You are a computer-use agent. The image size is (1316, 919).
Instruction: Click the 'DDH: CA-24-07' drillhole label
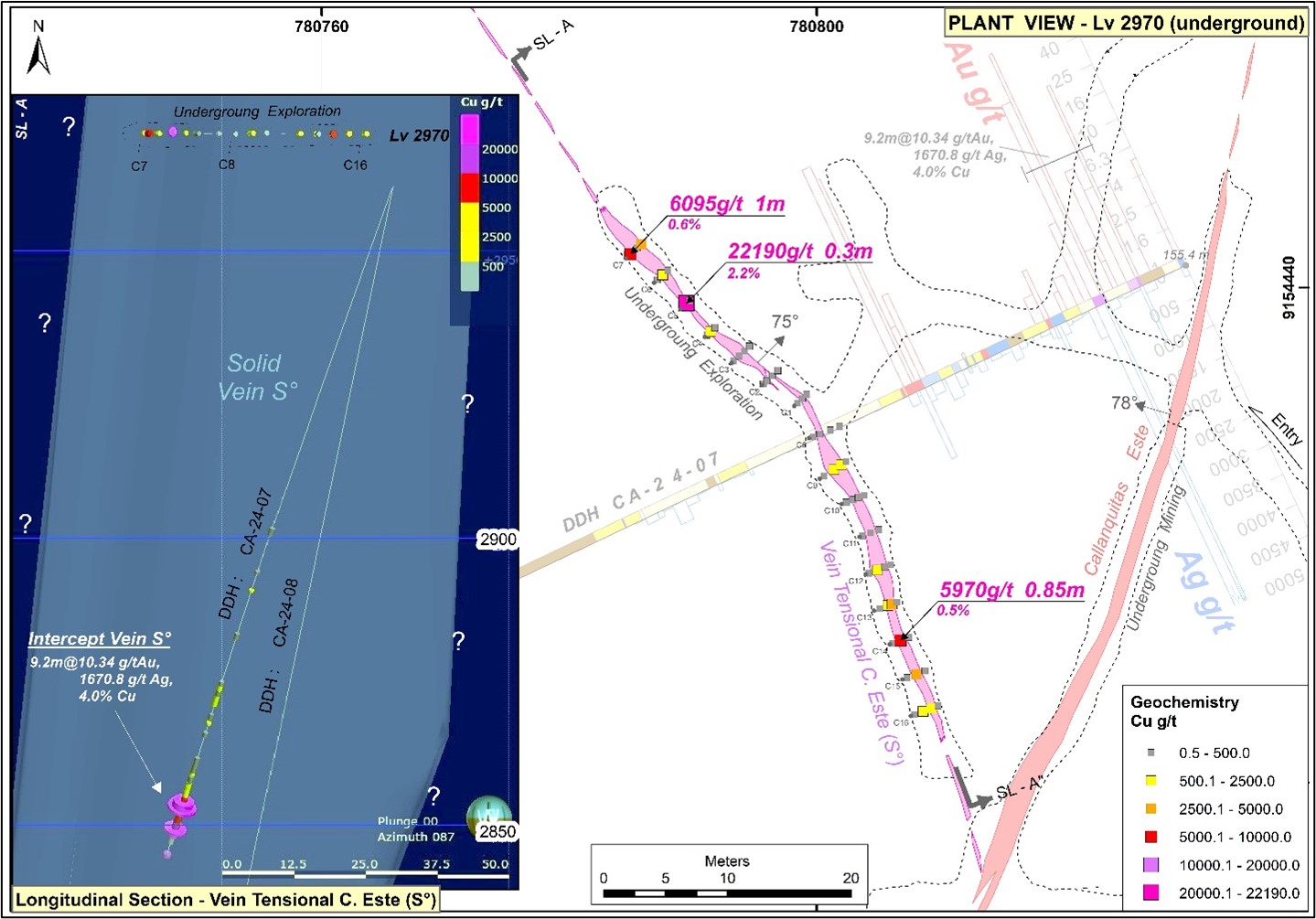[245, 553]
